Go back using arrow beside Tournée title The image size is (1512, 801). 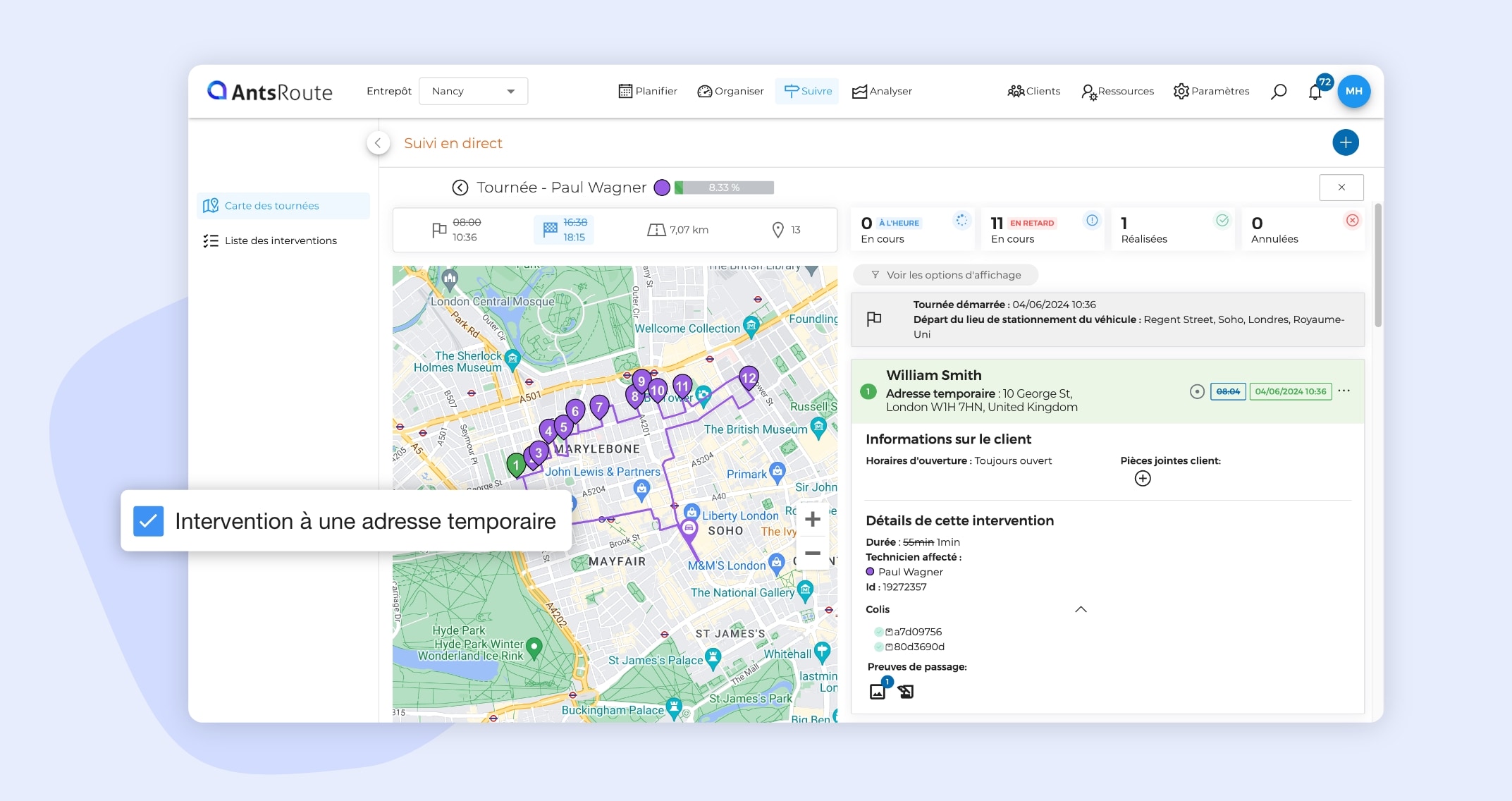[x=460, y=188]
